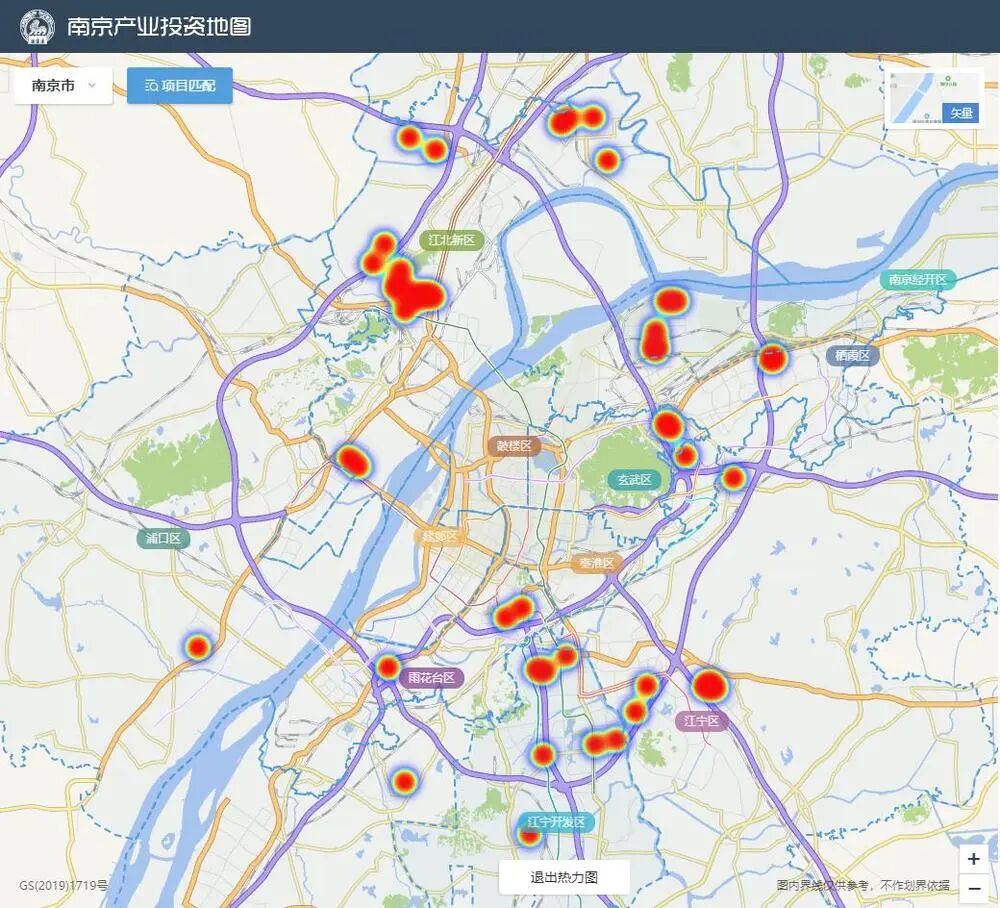Viewport: 1000px width, 908px height.
Task: Click heat spot left of 栖霞区 label
Action: click(x=772, y=358)
